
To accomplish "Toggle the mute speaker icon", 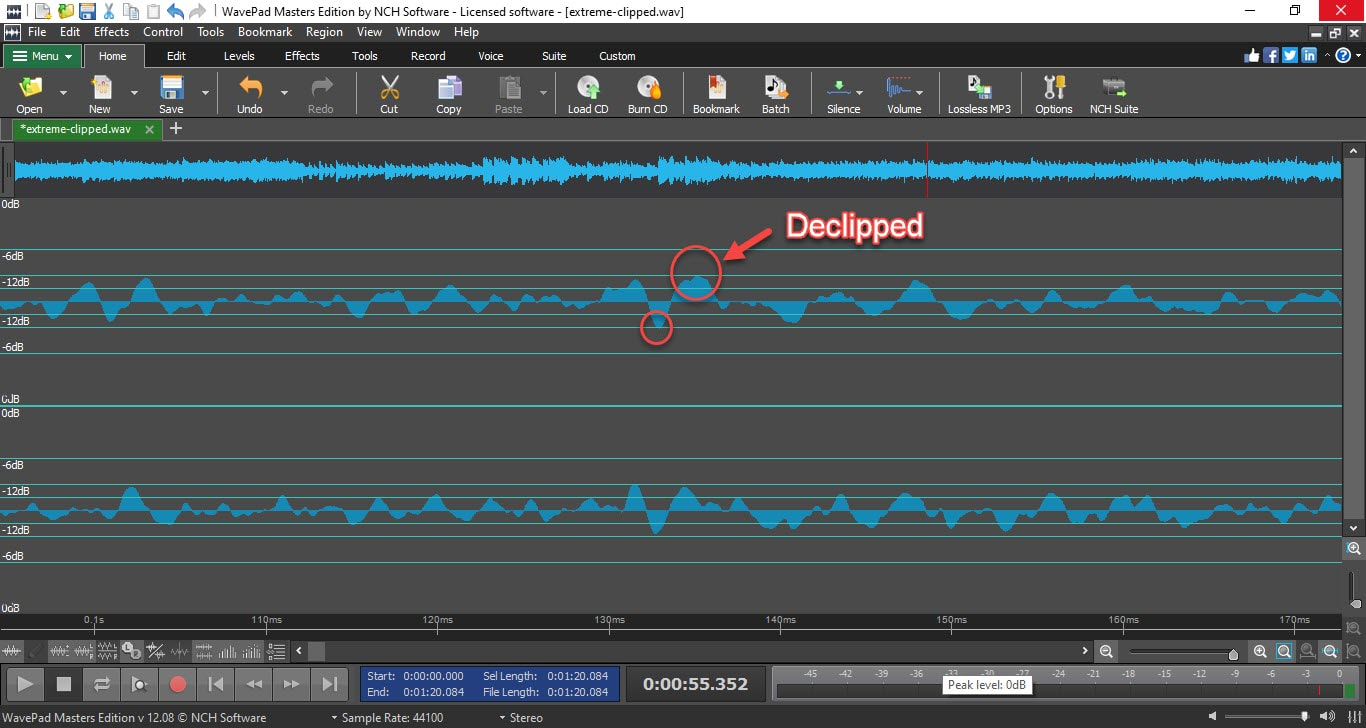I will pyautogui.click(x=1213, y=716).
